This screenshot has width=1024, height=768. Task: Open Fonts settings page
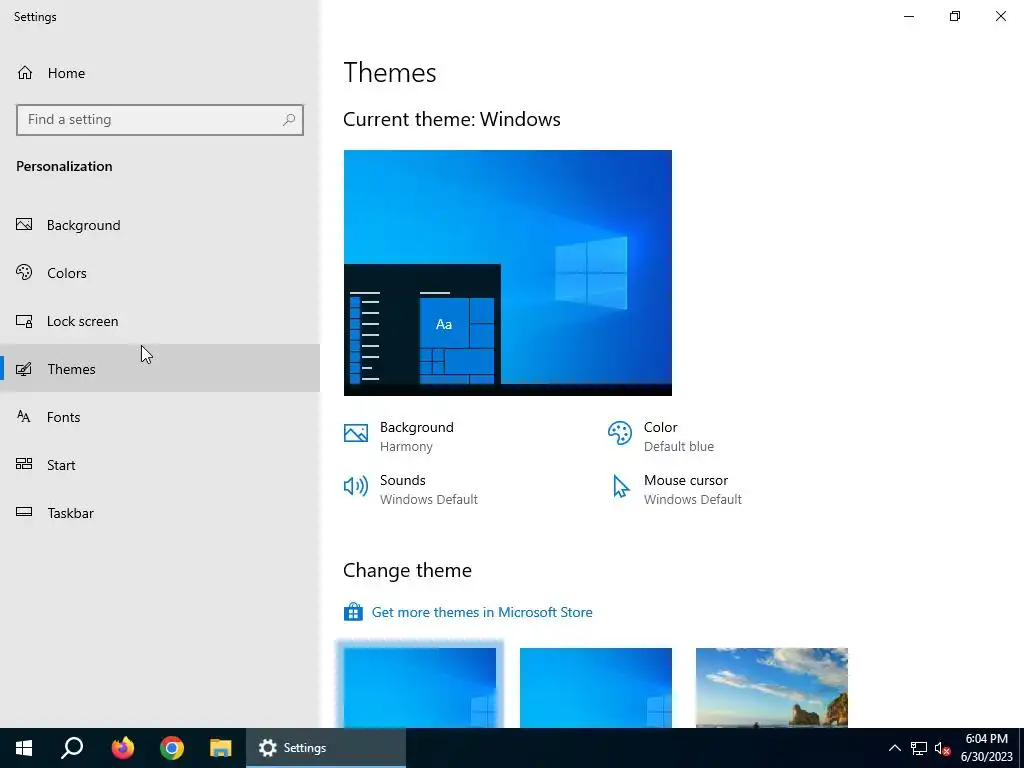pos(159,417)
